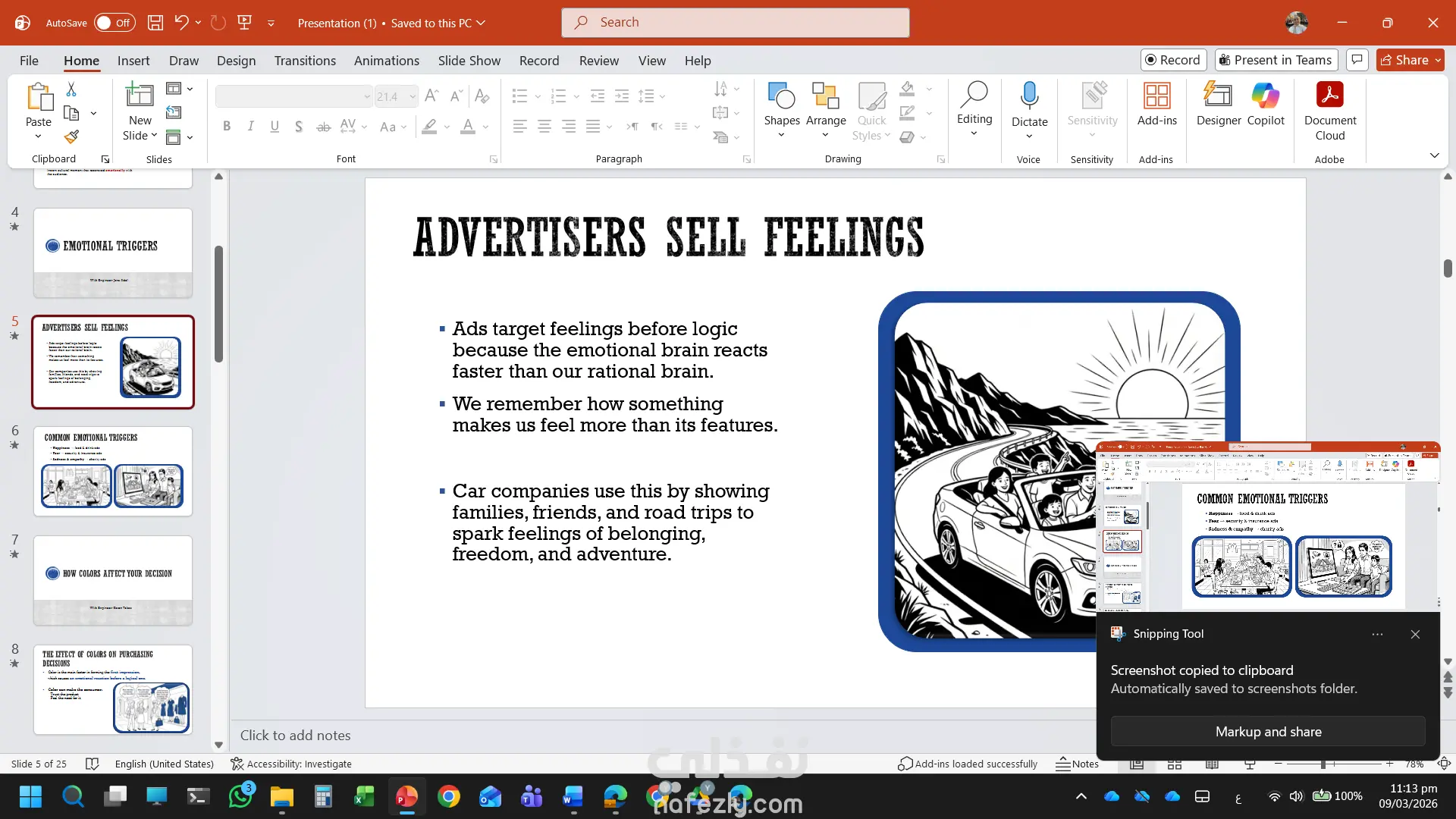Open the Slide Show tab

pyautogui.click(x=469, y=61)
